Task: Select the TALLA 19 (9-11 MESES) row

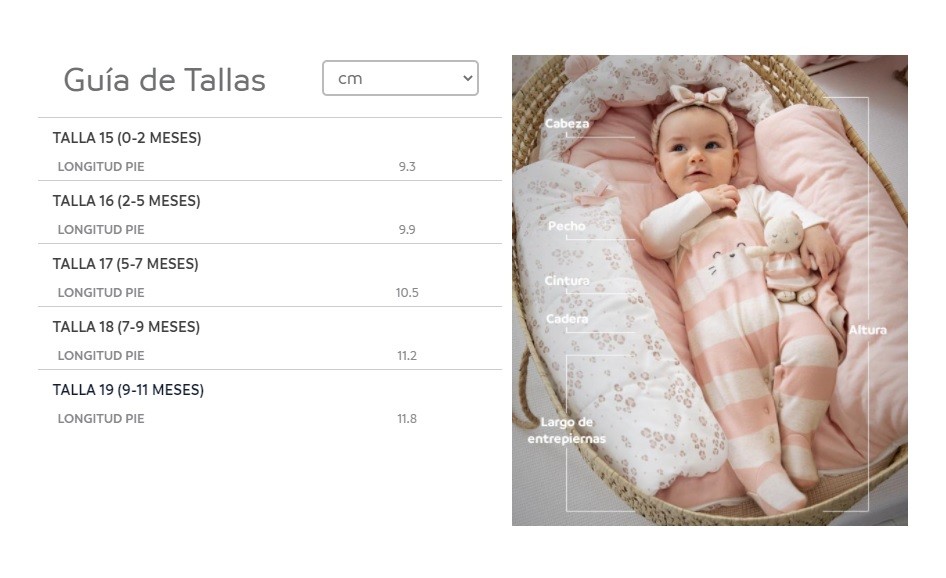Action: [128, 390]
